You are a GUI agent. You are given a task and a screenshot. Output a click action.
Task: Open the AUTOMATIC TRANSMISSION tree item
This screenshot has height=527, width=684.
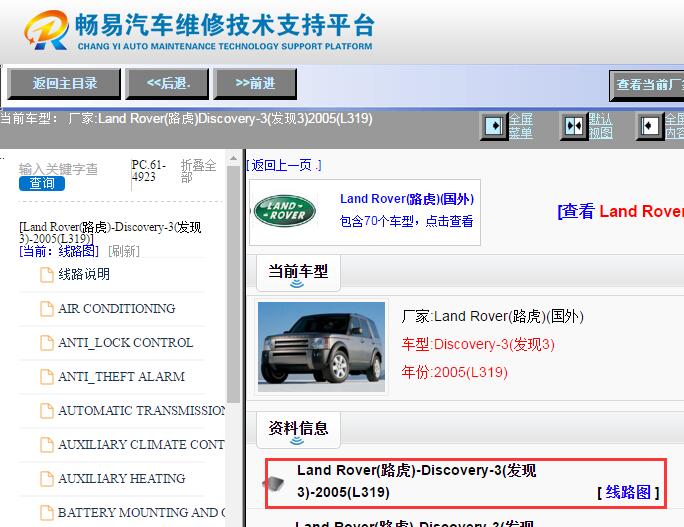point(142,411)
